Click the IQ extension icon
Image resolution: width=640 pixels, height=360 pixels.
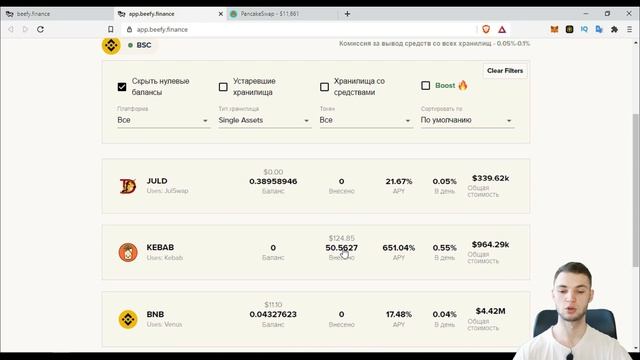(x=584, y=29)
